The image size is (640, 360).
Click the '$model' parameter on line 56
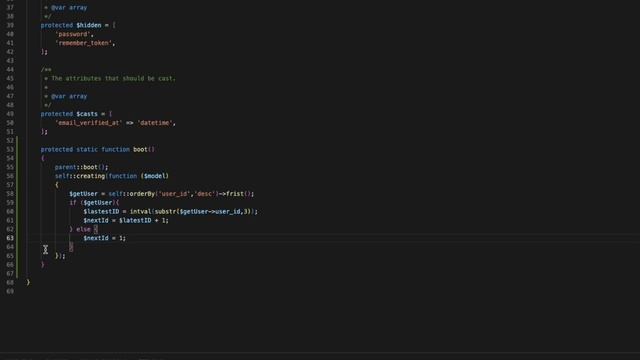(x=154, y=176)
